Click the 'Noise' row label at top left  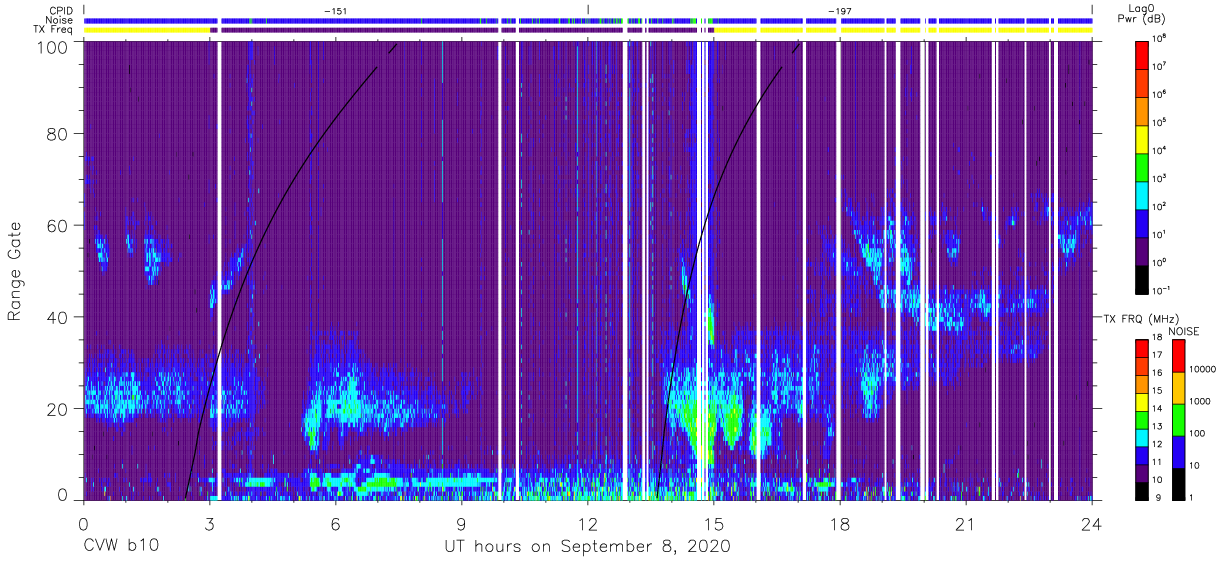point(58,20)
